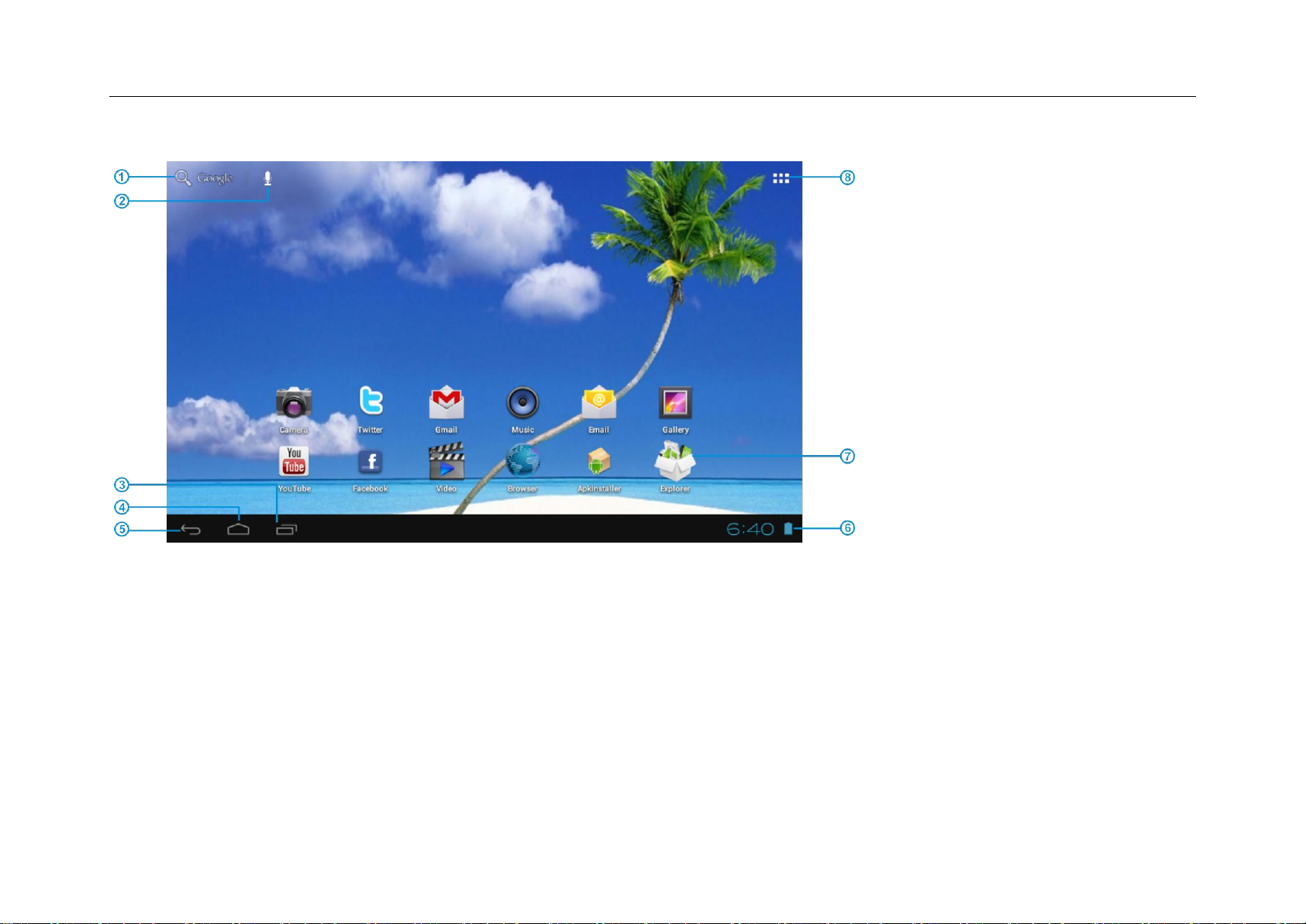1306x924 pixels.
Task: Launch the YouTube app
Action: tap(294, 462)
